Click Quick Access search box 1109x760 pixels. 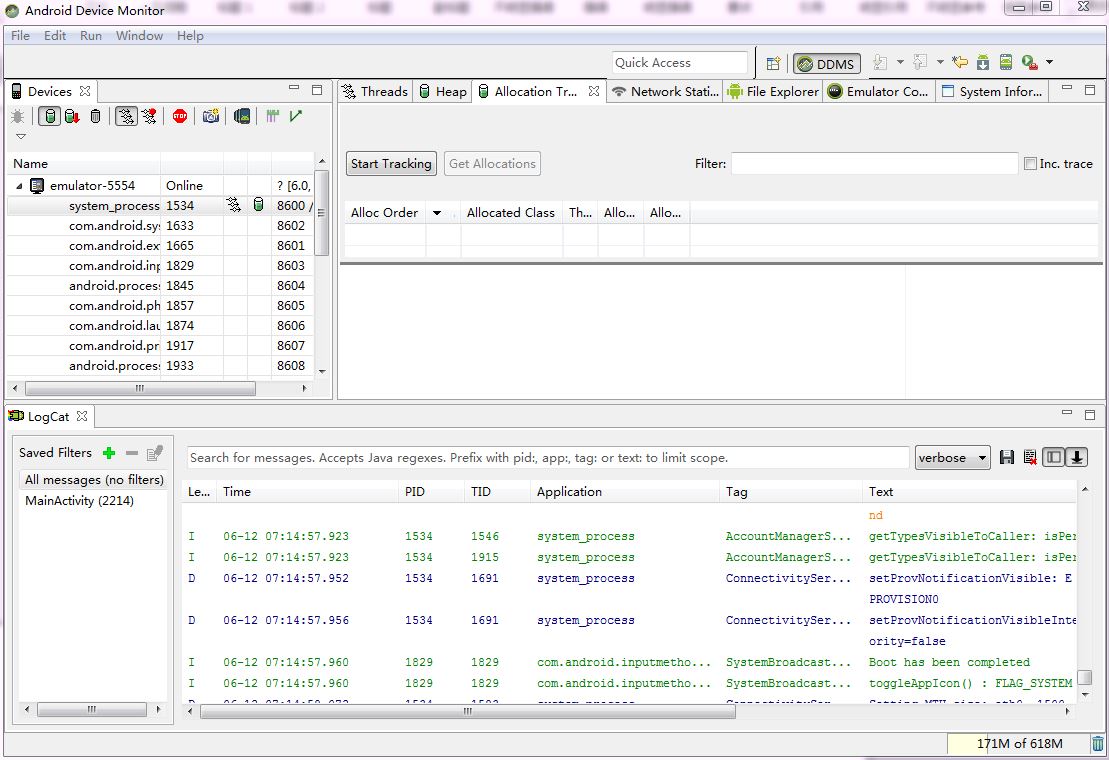679,62
